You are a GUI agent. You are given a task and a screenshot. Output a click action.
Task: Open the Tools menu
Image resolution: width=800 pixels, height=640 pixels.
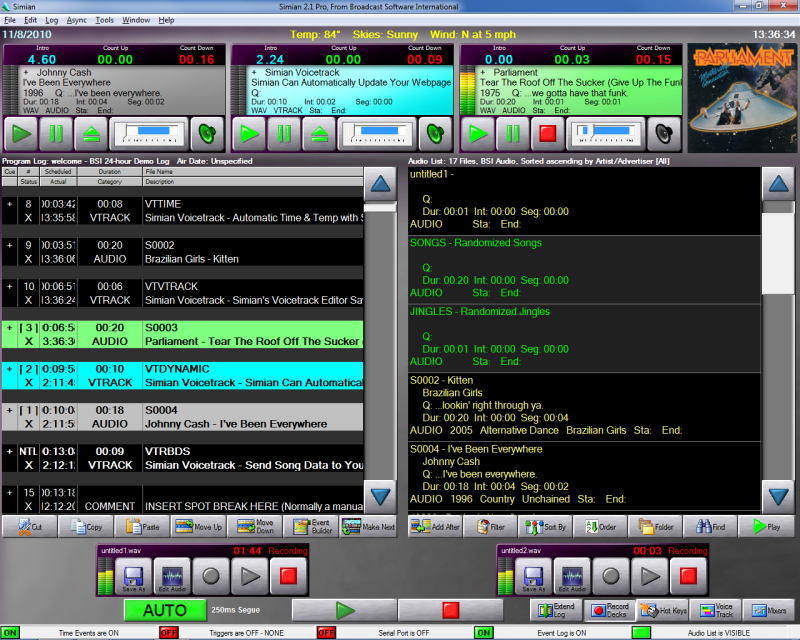(x=105, y=20)
